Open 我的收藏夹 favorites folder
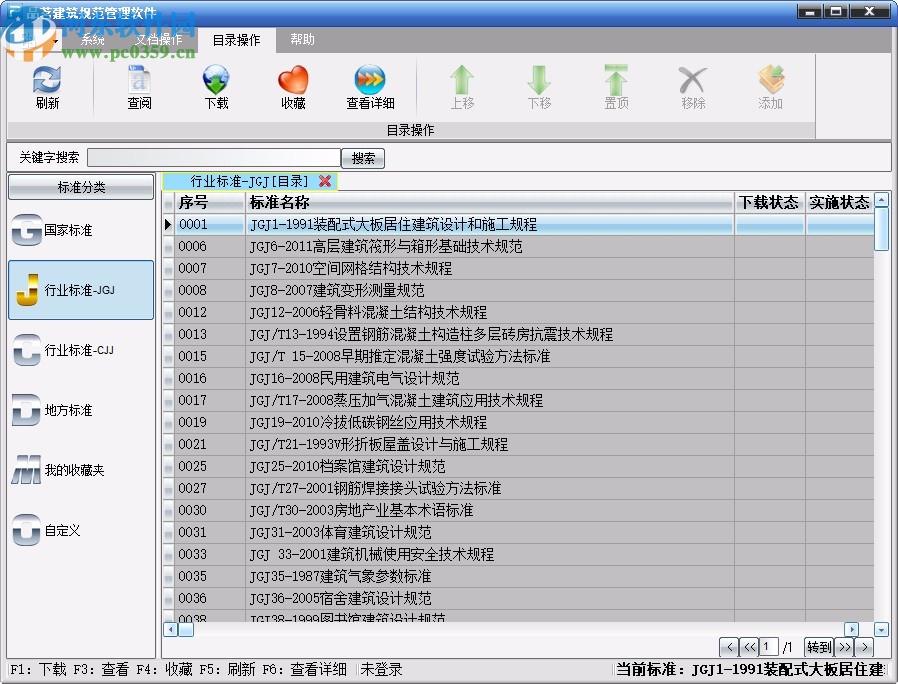Screen dimensions: 898x684 tap(81, 470)
